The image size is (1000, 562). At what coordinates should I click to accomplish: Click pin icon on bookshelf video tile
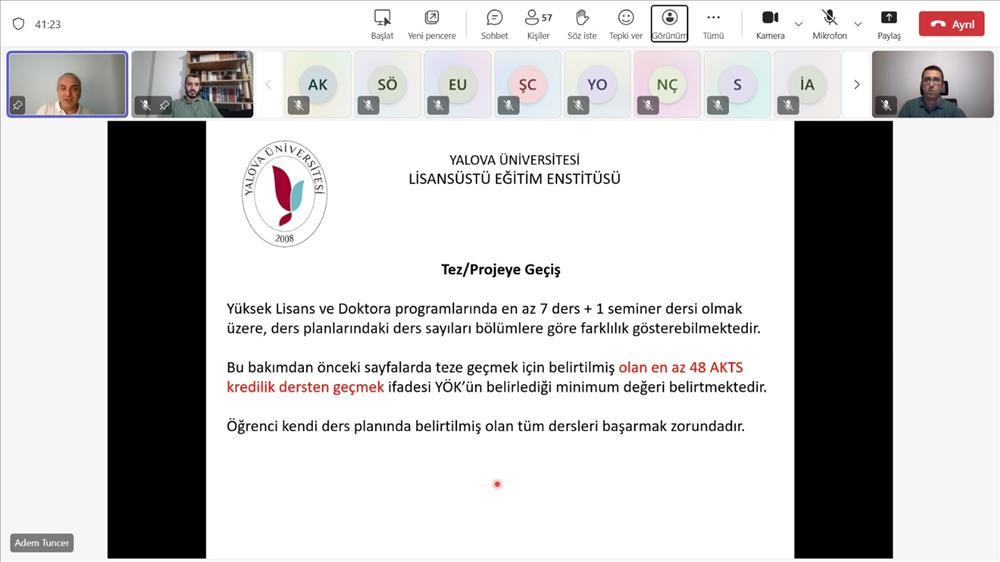(x=164, y=105)
